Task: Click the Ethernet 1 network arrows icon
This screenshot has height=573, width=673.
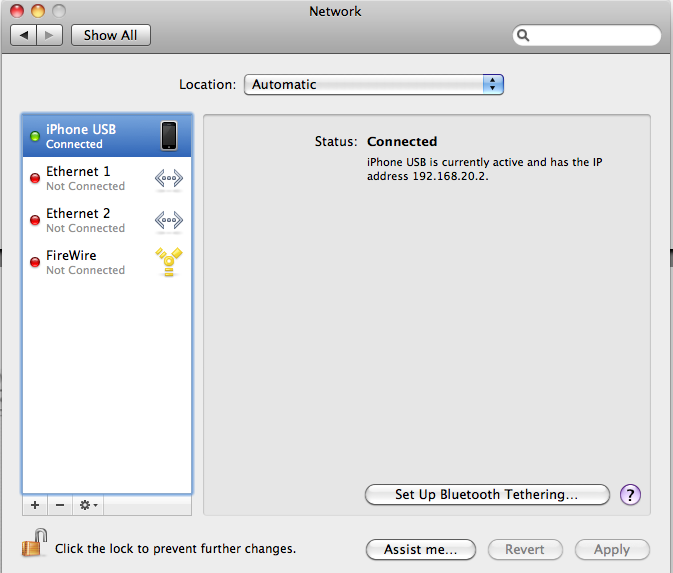Action: coord(169,179)
